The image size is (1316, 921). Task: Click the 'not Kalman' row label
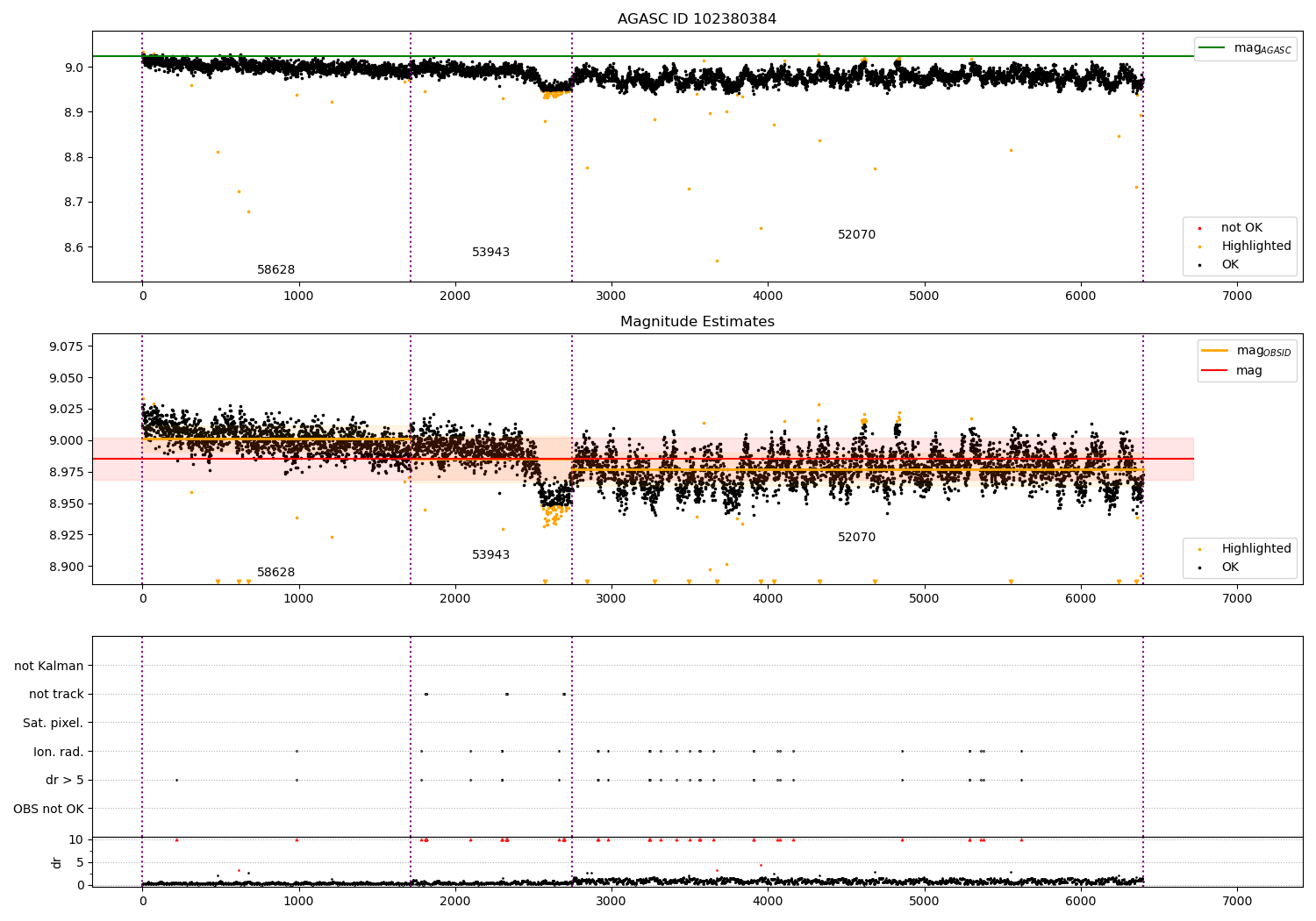[49, 666]
